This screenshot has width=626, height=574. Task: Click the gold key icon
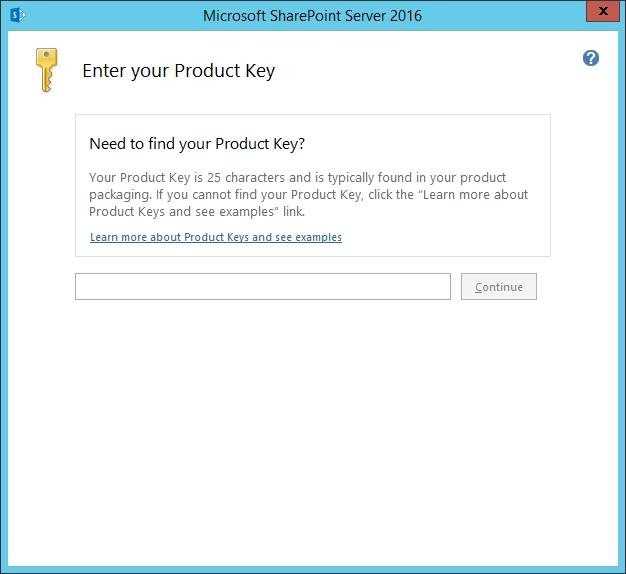(x=46, y=70)
